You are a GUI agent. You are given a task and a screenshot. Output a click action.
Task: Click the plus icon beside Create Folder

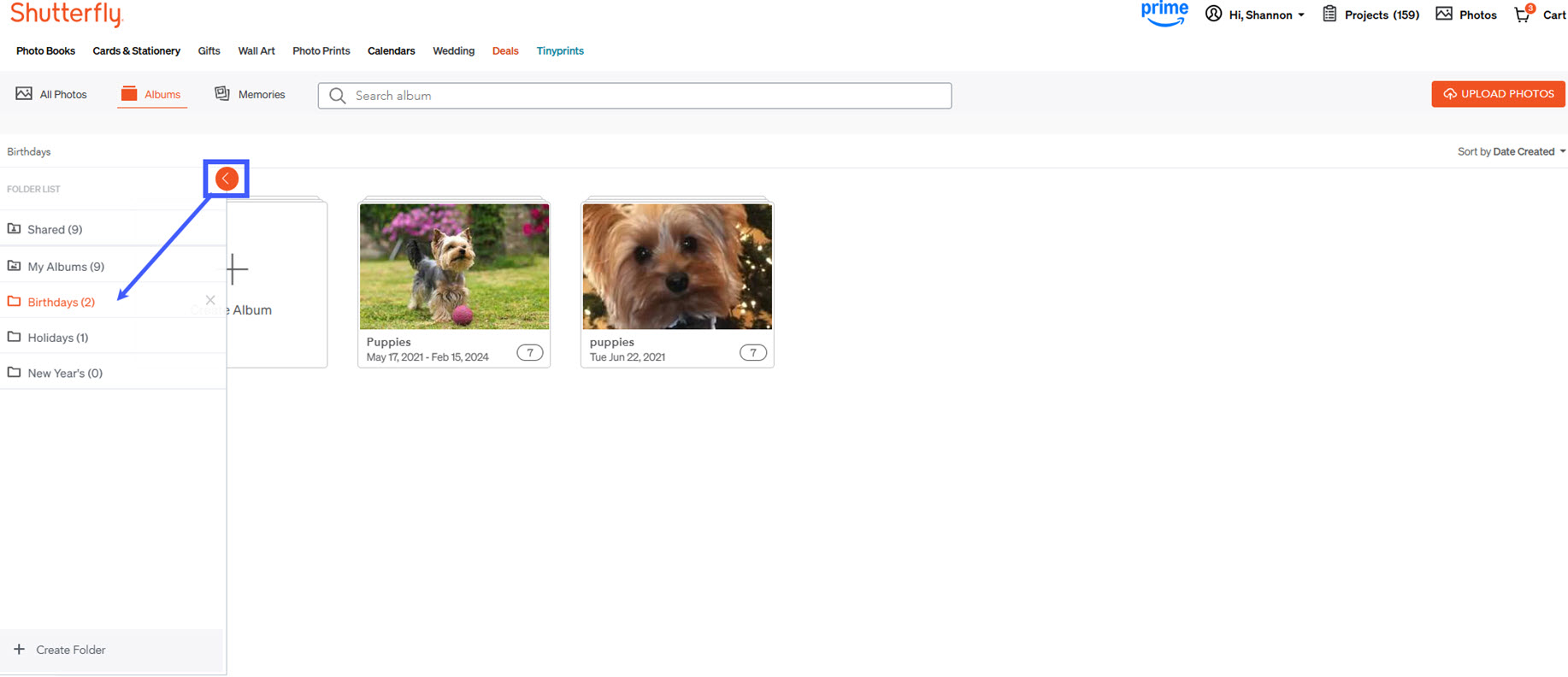pos(19,650)
